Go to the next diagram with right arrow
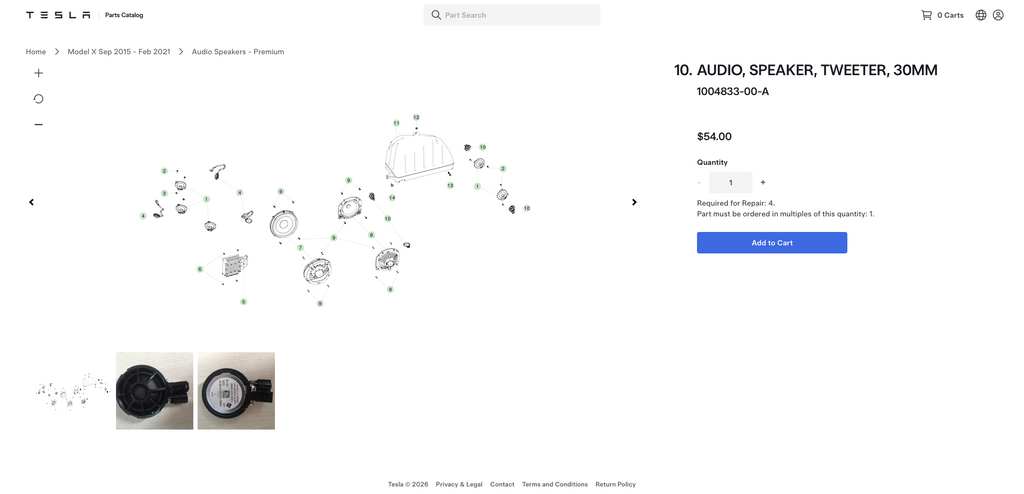 click(634, 203)
